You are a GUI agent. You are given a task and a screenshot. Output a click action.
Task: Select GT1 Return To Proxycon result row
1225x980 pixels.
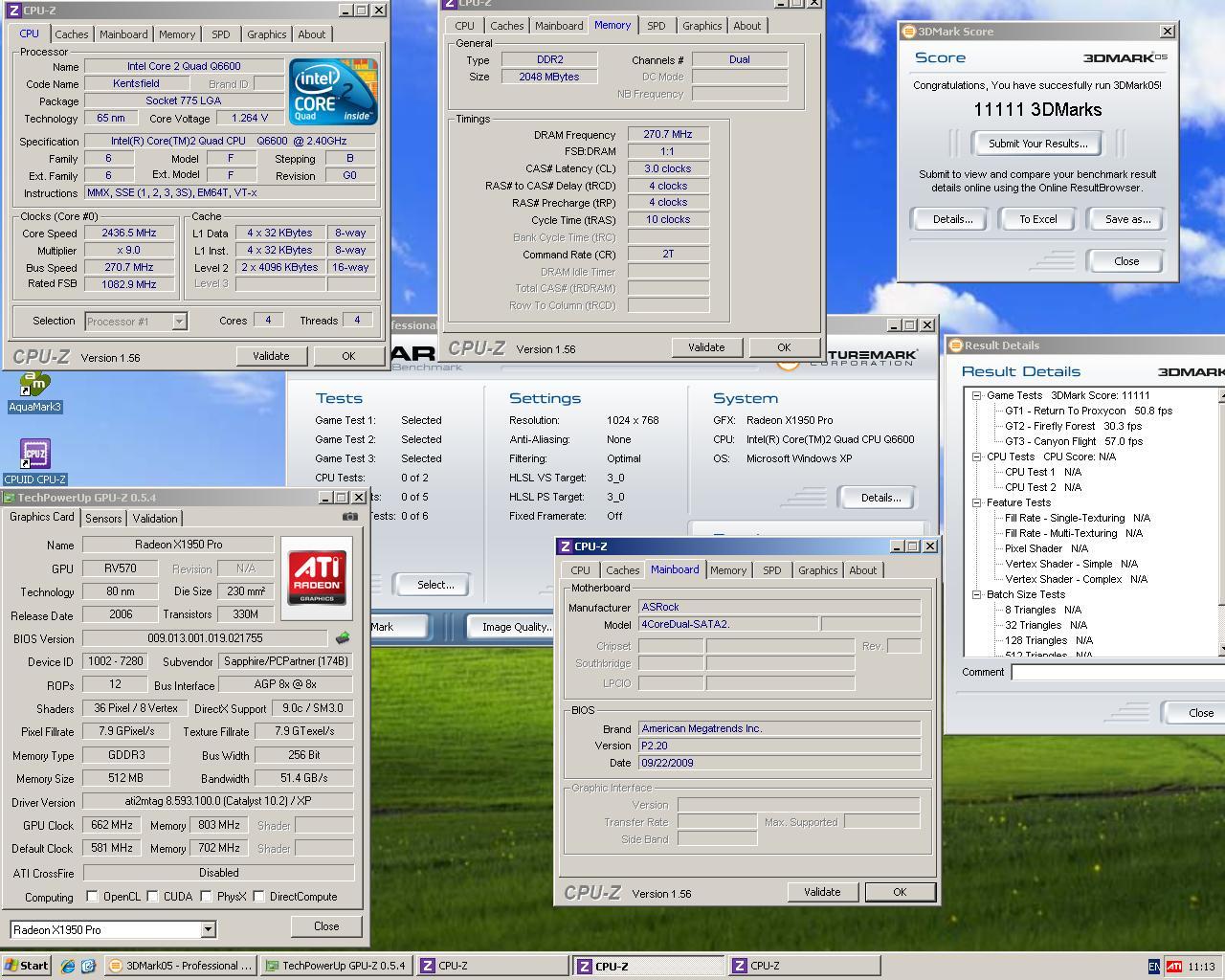click(x=1088, y=411)
